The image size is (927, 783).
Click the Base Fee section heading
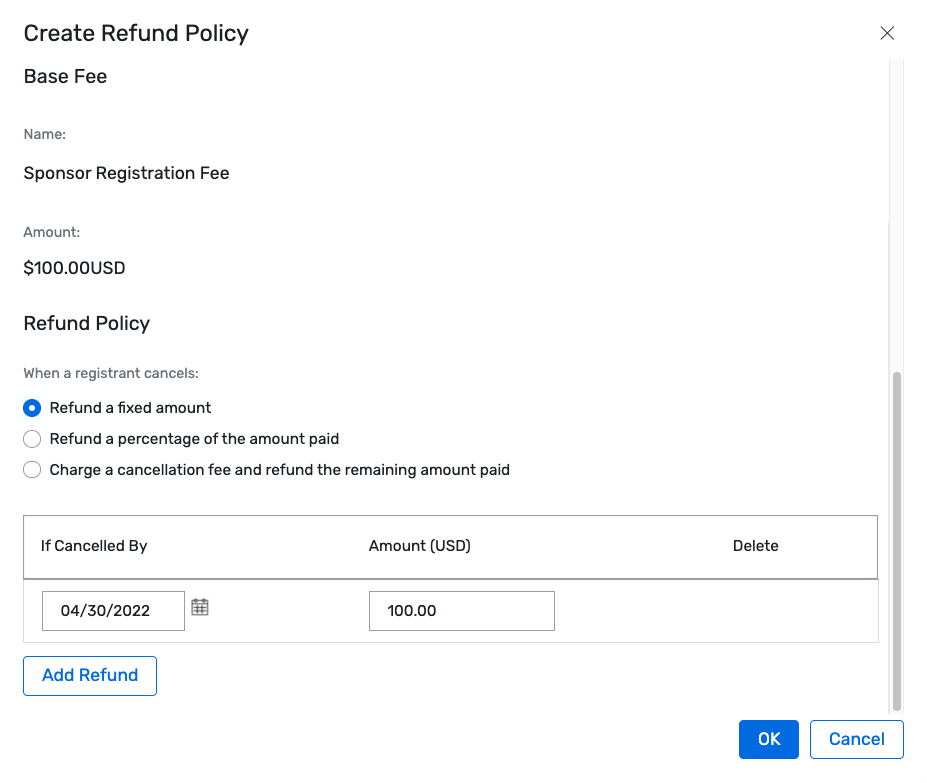click(65, 76)
